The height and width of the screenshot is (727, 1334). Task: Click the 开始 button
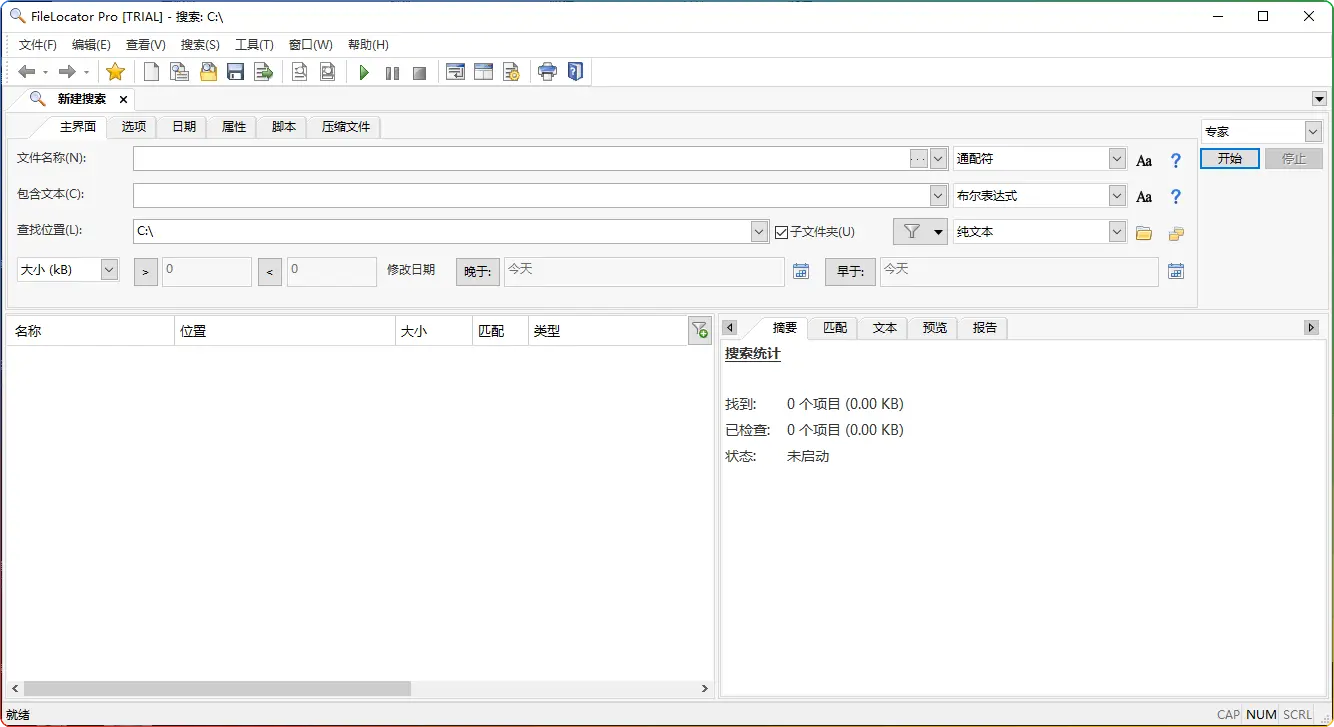1229,159
